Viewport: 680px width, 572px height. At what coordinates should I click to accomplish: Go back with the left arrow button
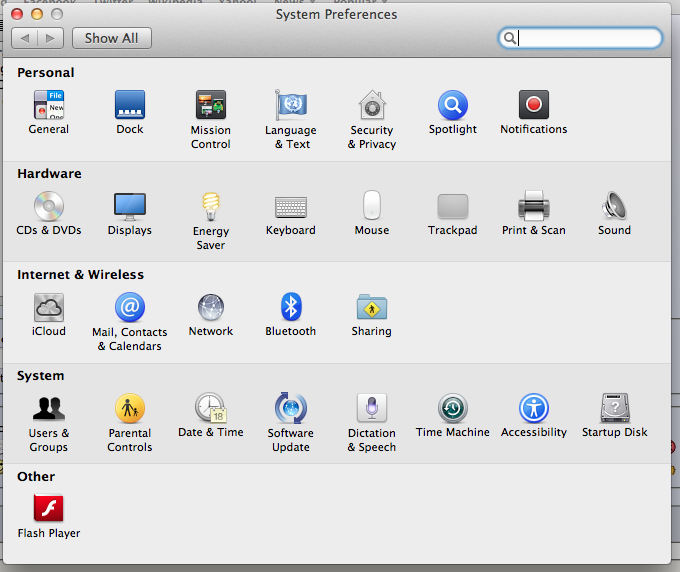[25, 38]
